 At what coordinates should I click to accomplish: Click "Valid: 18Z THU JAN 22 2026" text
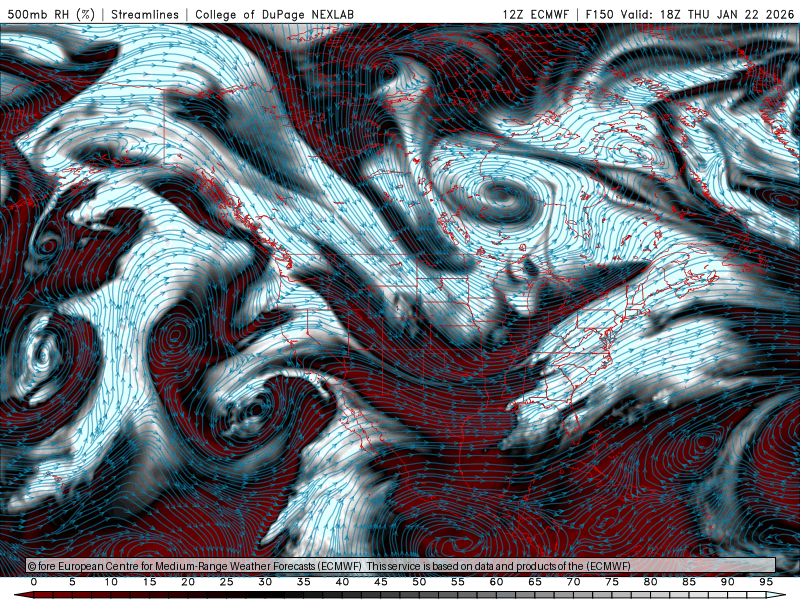[x=707, y=14]
